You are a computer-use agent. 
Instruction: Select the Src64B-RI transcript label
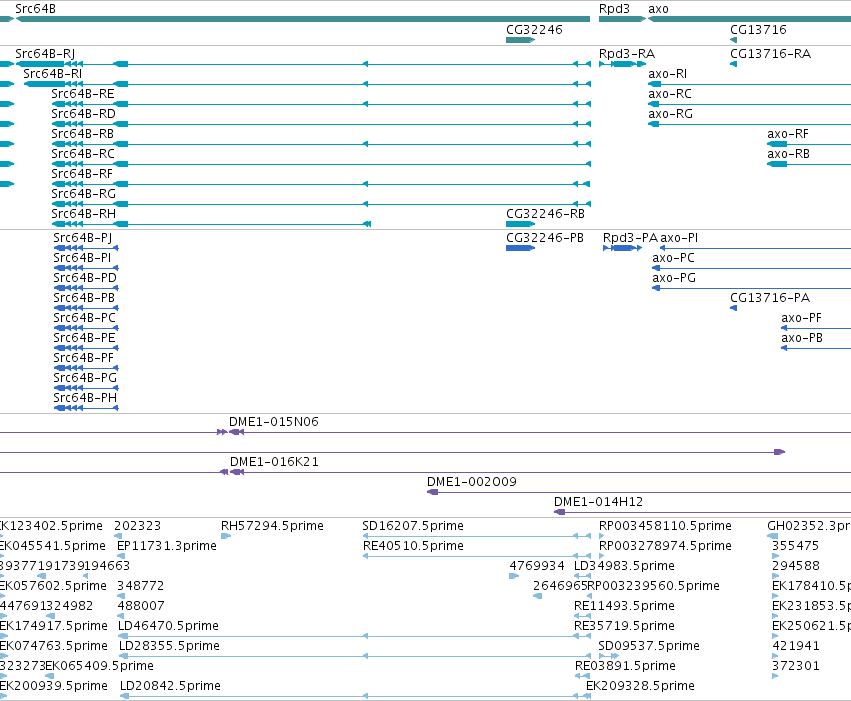(53, 73)
